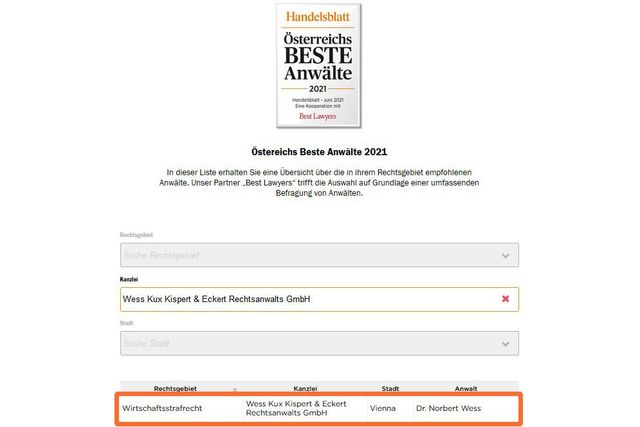This screenshot has width=640, height=427.
Task: Click the Best Lawyers logo on badge
Action: 318,116
